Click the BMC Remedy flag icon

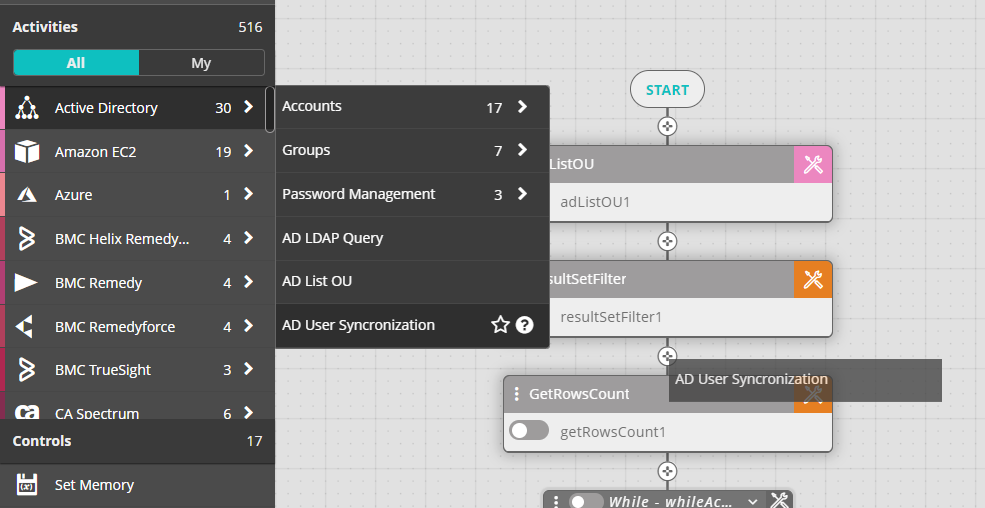click(26, 283)
